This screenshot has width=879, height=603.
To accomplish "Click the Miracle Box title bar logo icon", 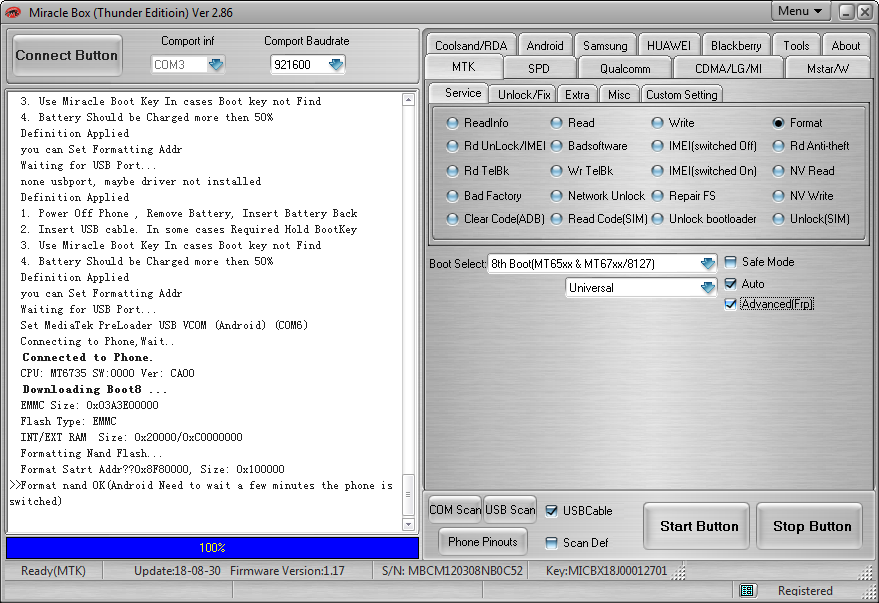I will click(x=13, y=12).
